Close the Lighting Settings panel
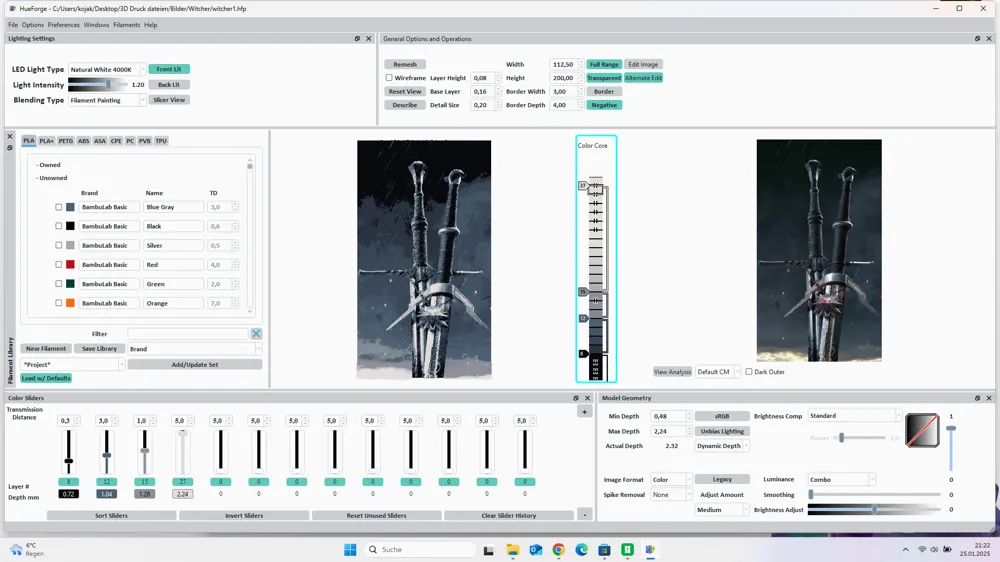This screenshot has width=1000, height=562. coord(369,39)
